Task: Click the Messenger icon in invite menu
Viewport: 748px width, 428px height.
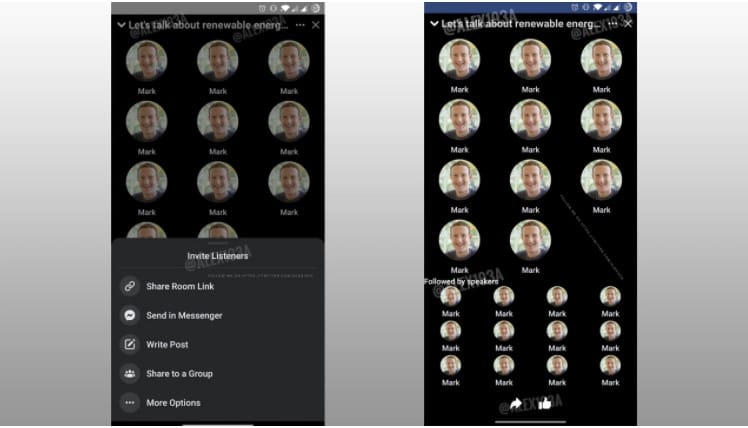Action: click(x=129, y=315)
